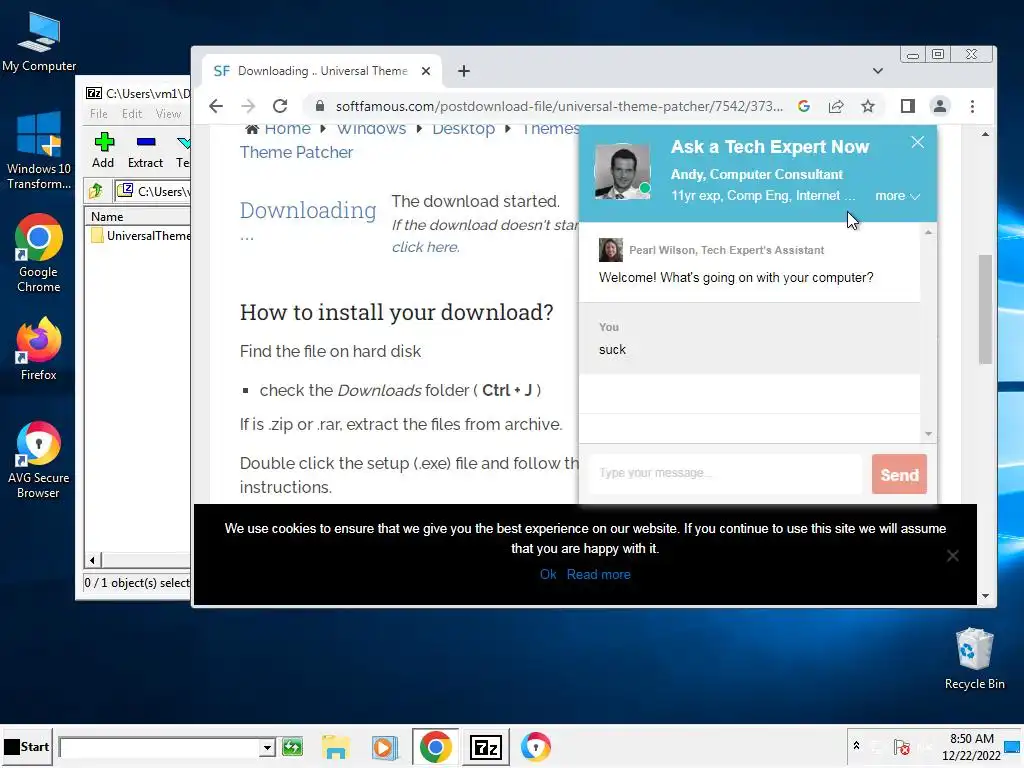Screen dimensions: 1024x768
Task: Select the Downloading Universal Theme tab
Action: click(322, 71)
